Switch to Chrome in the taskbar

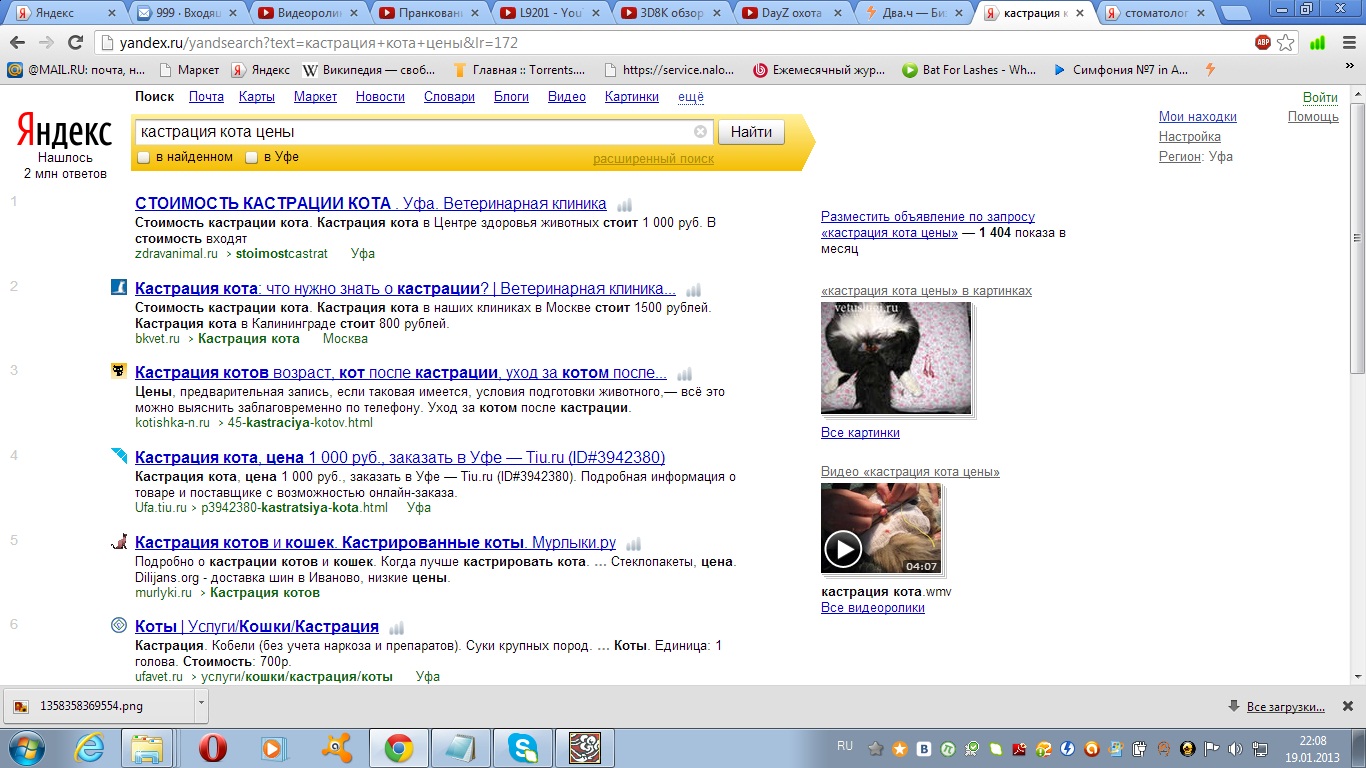[x=399, y=748]
